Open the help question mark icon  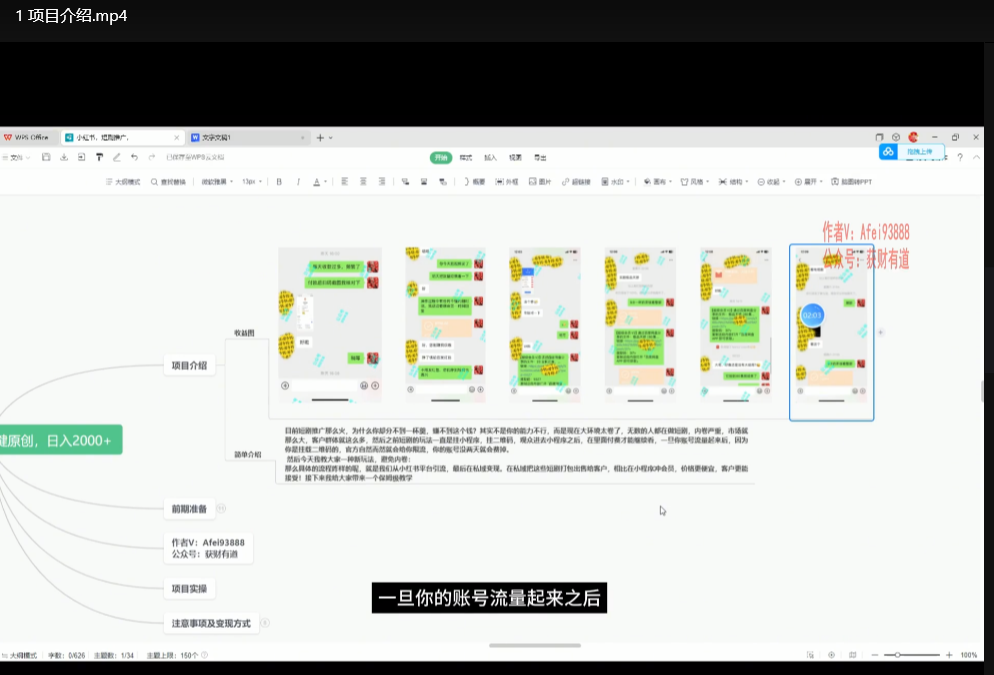point(960,157)
